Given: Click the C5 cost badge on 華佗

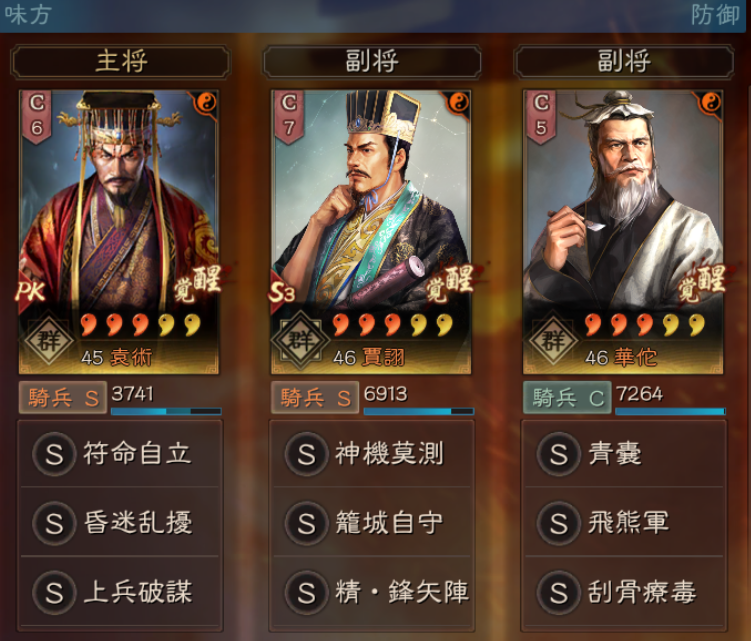Looking at the screenshot, I should (x=541, y=116).
